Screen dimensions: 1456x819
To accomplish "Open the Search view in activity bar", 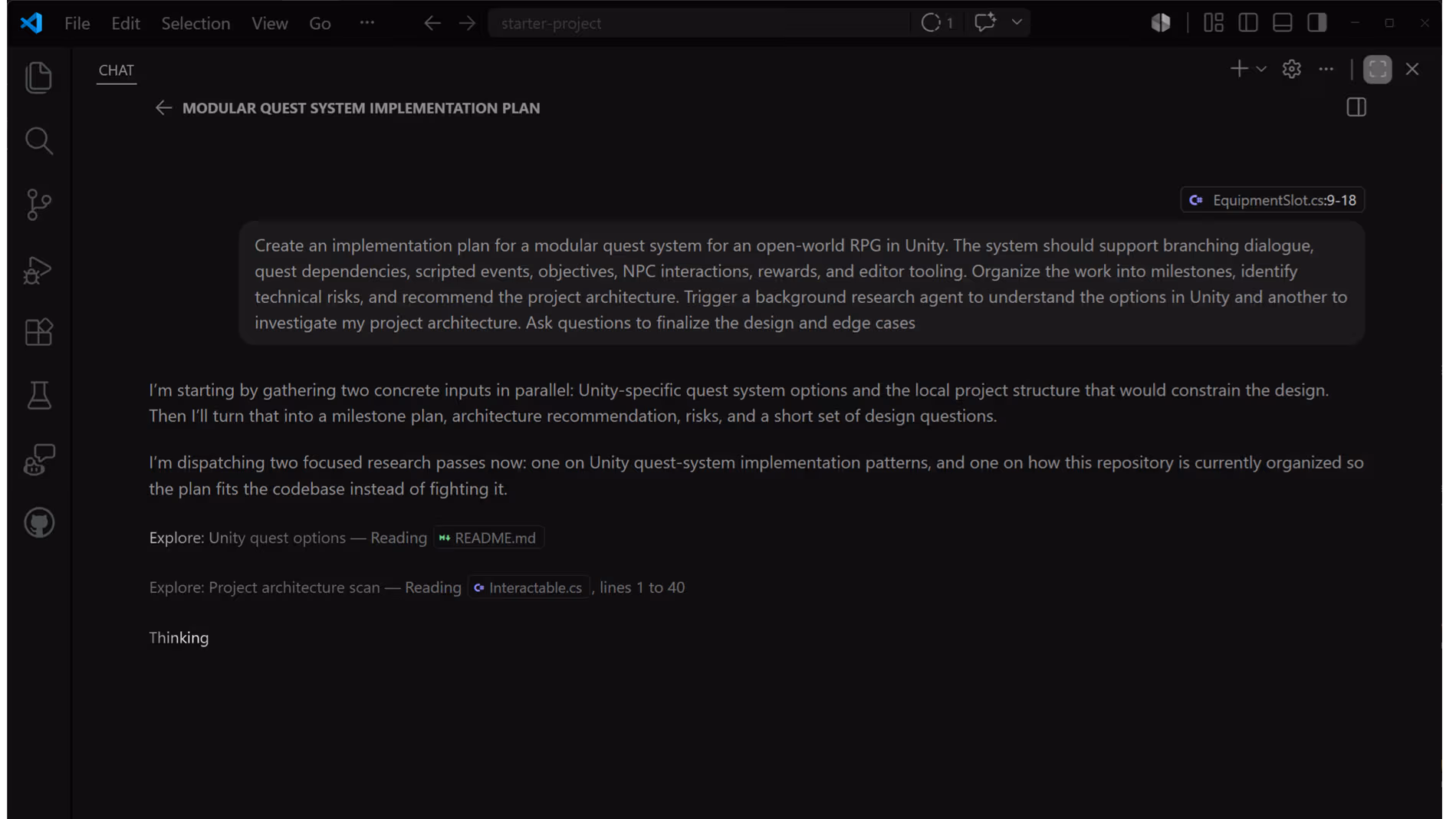I will (x=38, y=141).
